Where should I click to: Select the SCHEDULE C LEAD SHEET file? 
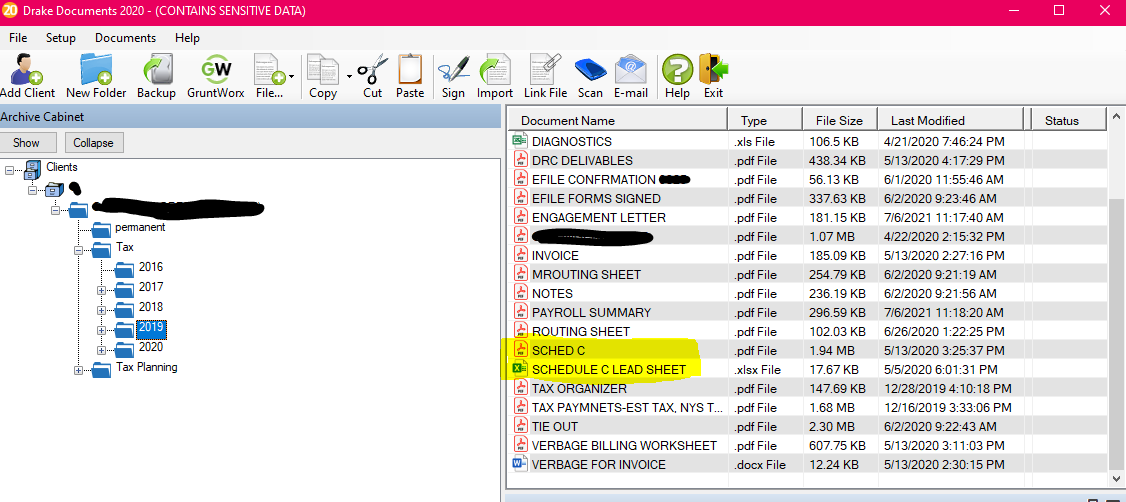point(608,370)
